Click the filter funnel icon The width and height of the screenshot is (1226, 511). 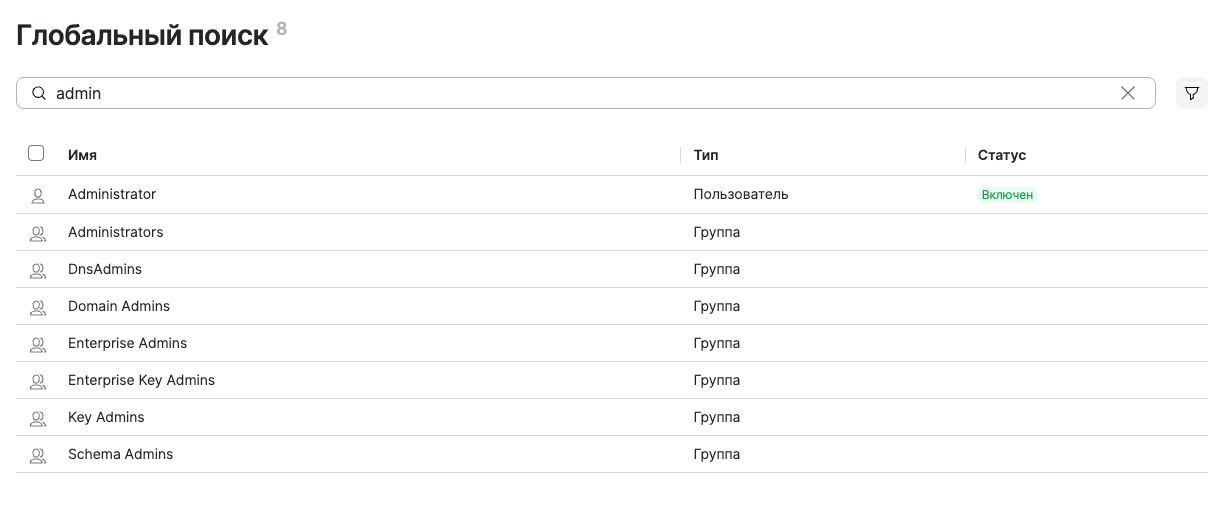(1191, 93)
